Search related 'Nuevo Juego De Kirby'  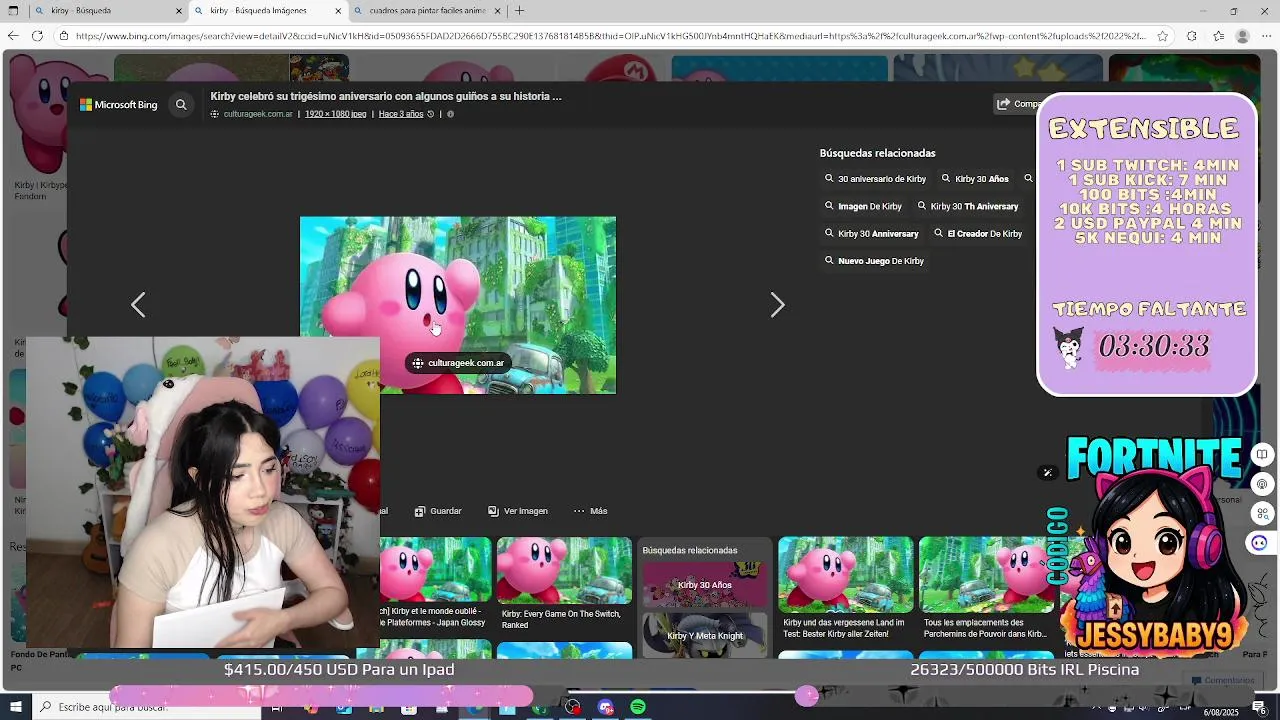point(874,261)
